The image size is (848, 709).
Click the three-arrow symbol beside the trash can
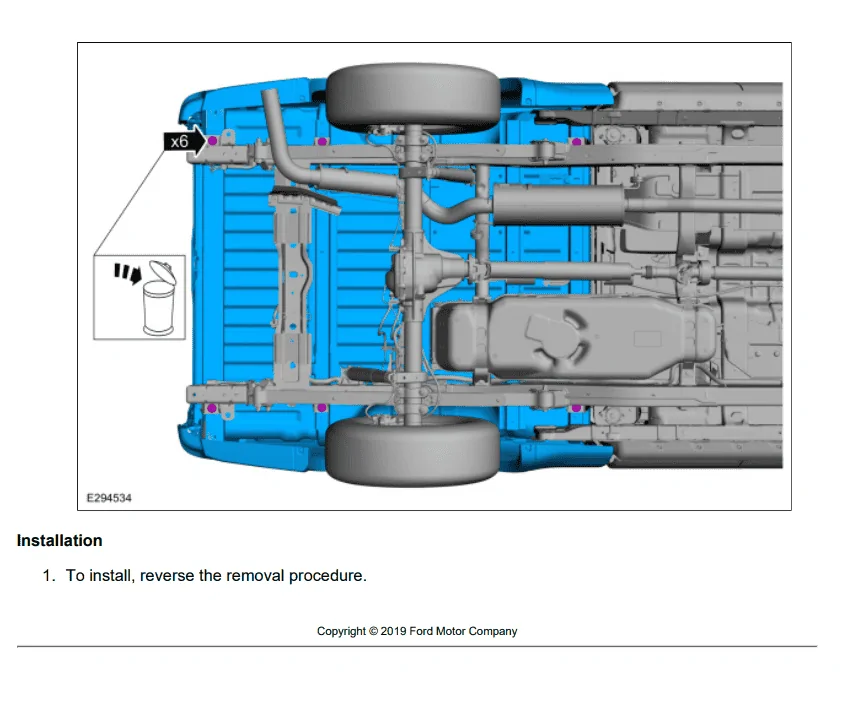point(127,273)
